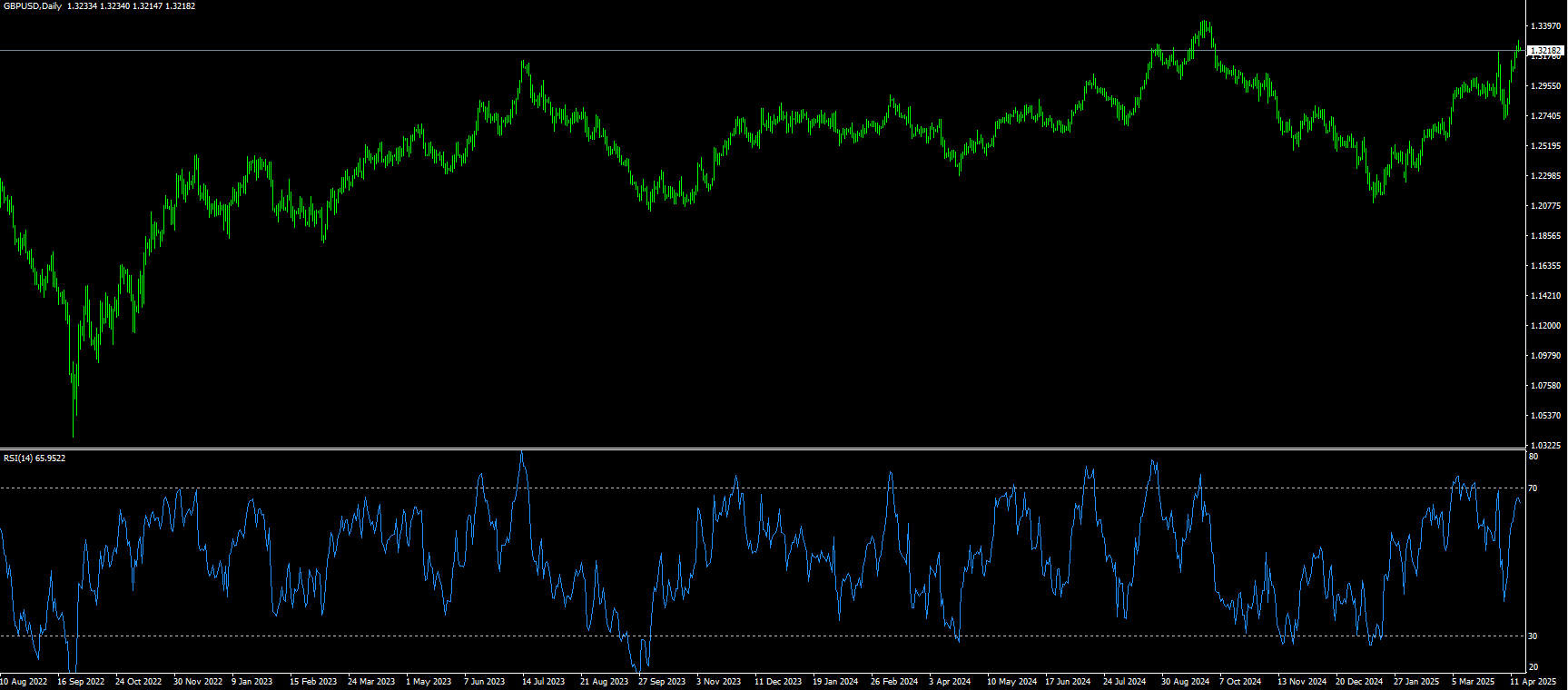The width and height of the screenshot is (1568, 690).
Task: Click the 1.03225 price axis label
Action: [1544, 446]
